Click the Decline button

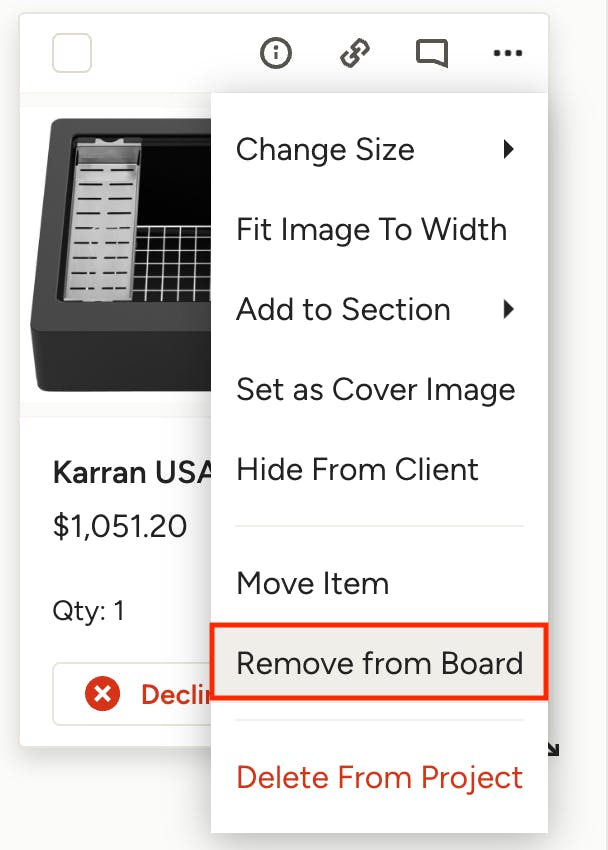tap(132, 694)
